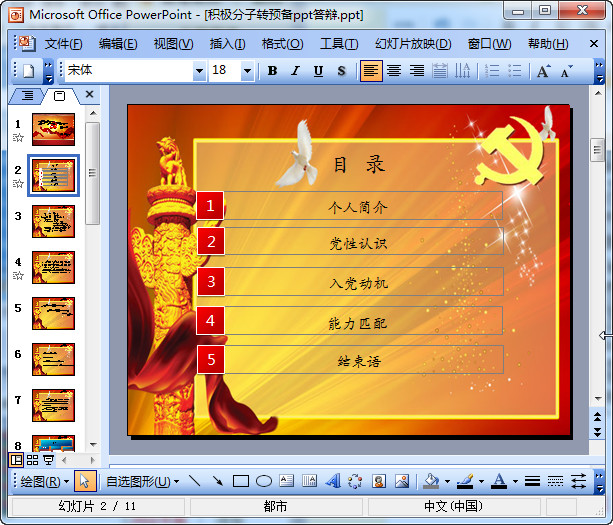Open the 工具(T) menu
613x525 pixels.
click(339, 44)
